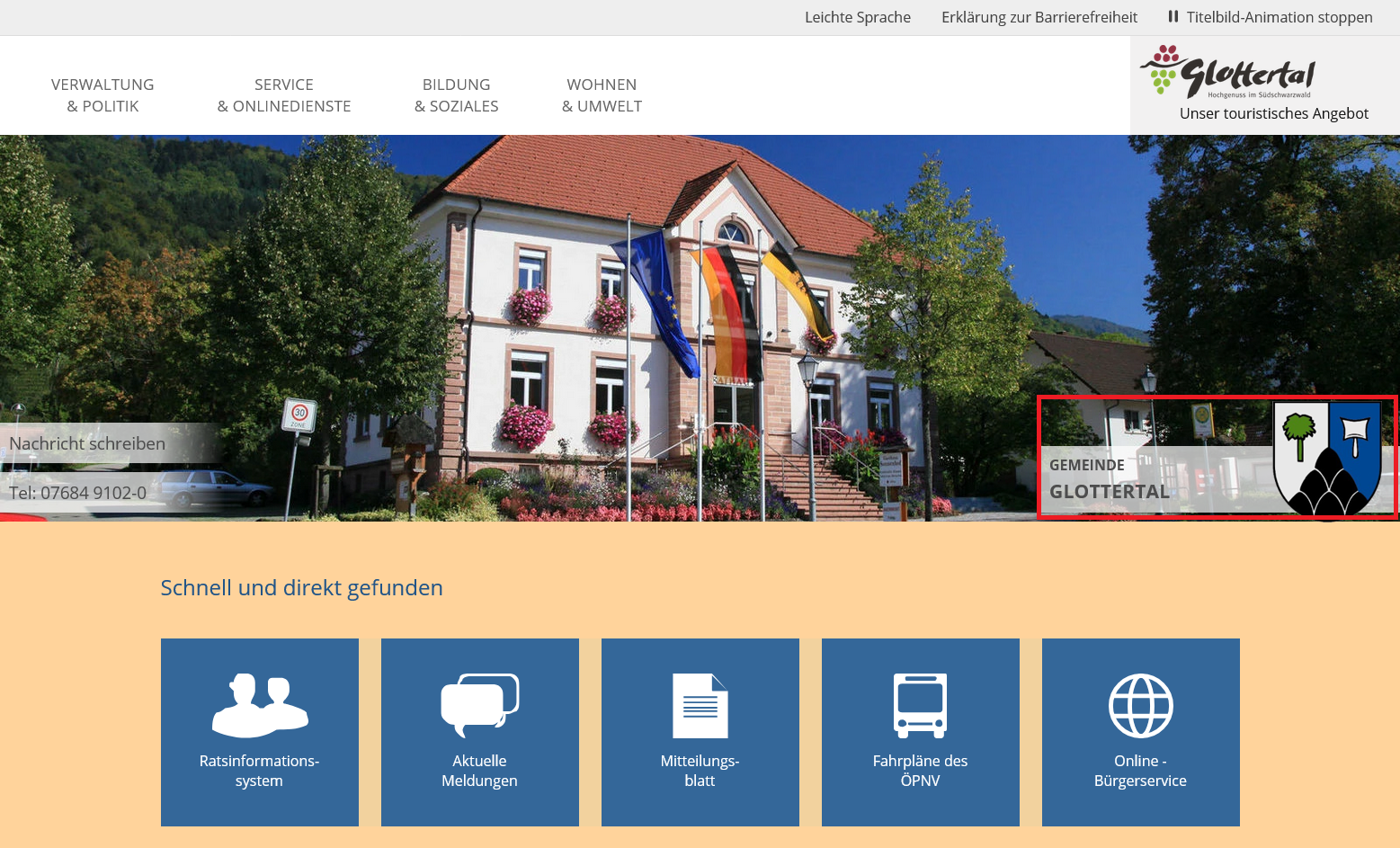This screenshot has width=1400, height=848.
Task: Open the Leichte Sprache page
Action: coord(857,17)
